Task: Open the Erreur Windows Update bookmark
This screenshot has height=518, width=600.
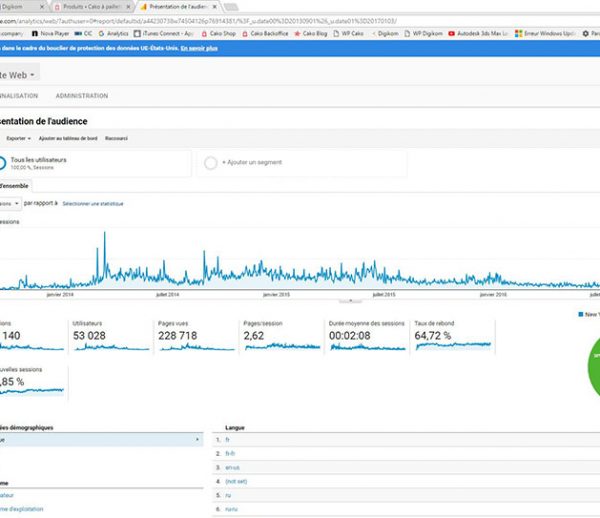Action: click(545, 34)
